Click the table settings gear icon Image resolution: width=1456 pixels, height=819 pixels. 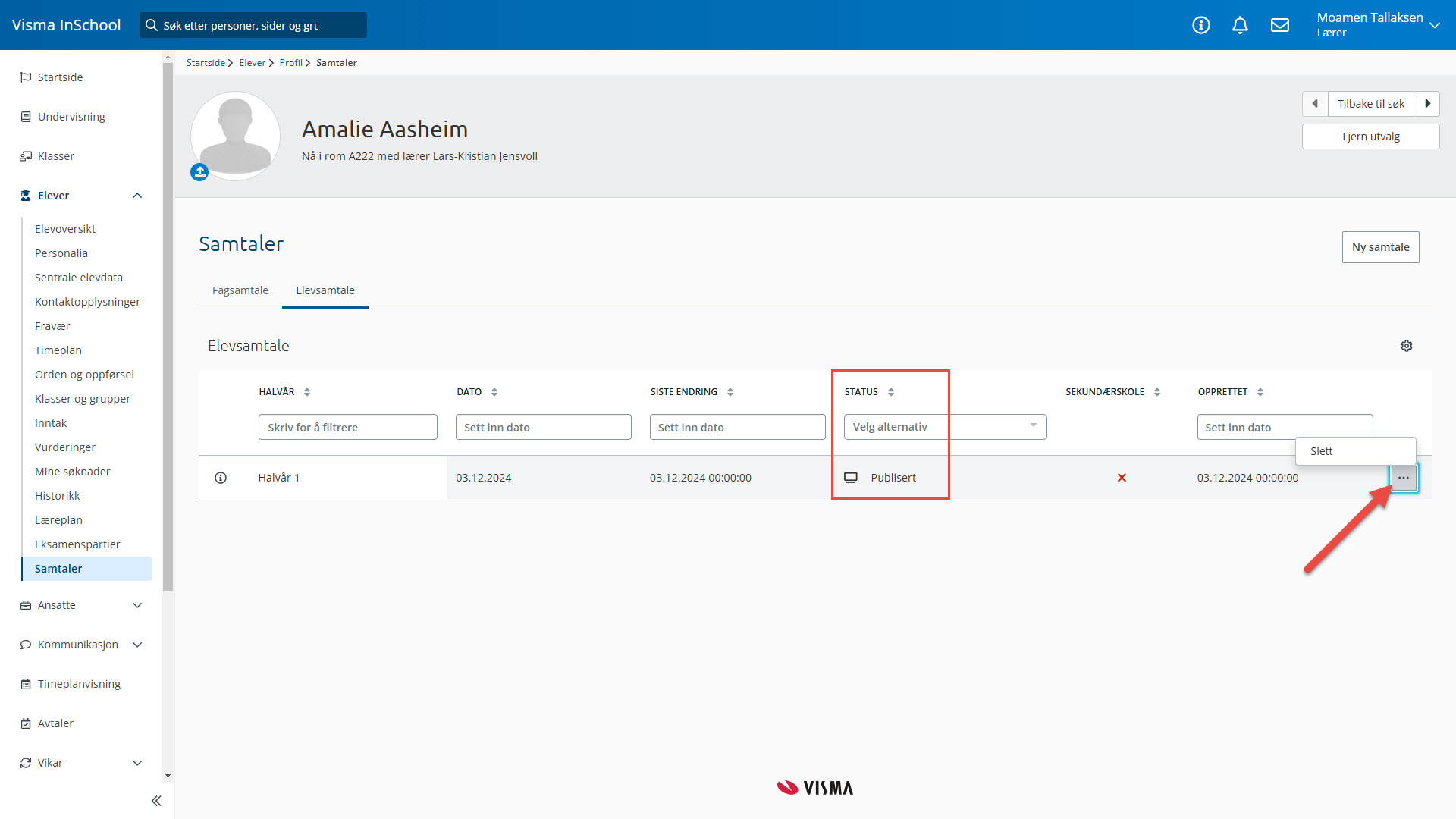click(1407, 346)
